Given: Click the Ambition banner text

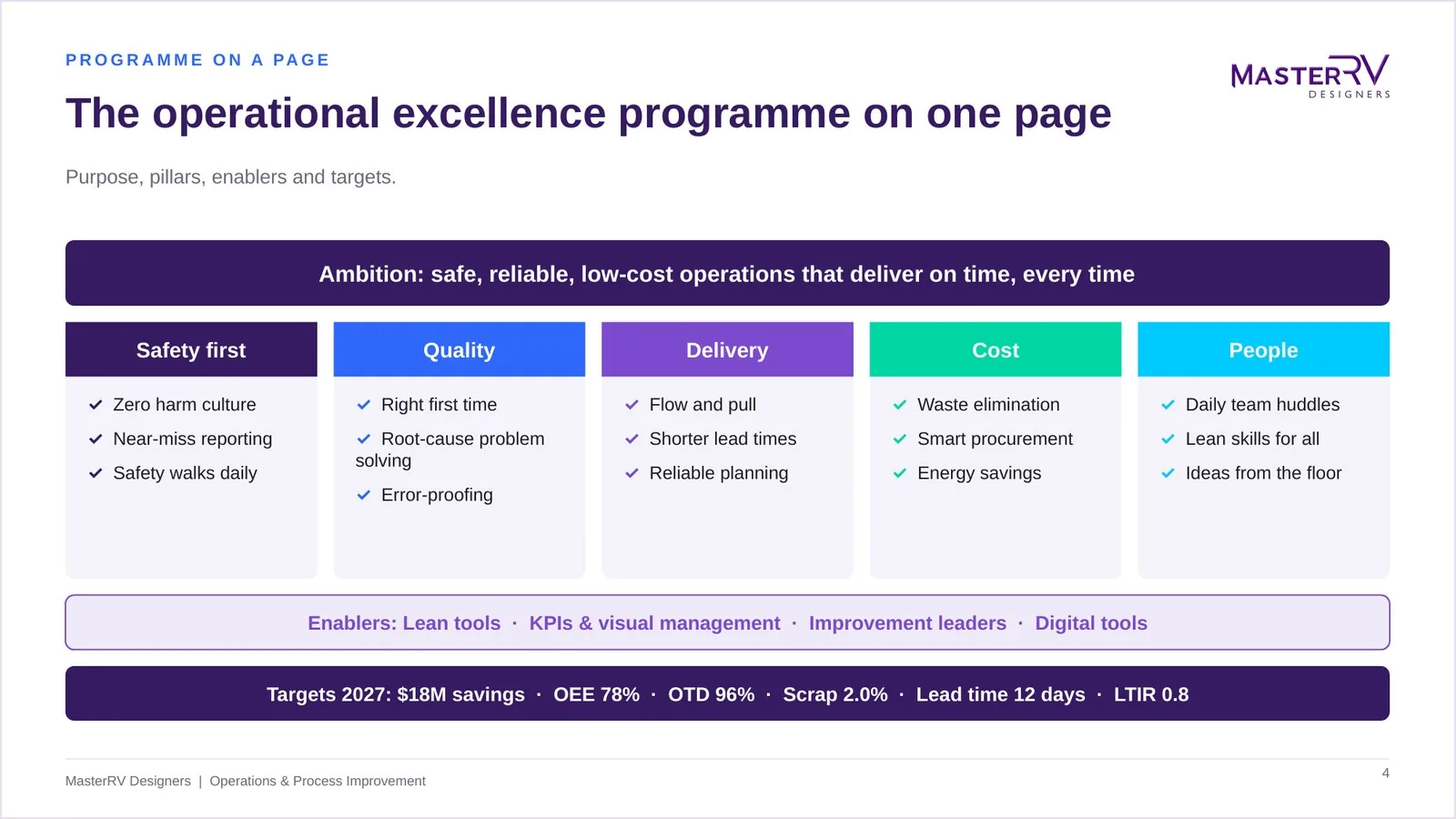Looking at the screenshot, I should click(727, 274).
